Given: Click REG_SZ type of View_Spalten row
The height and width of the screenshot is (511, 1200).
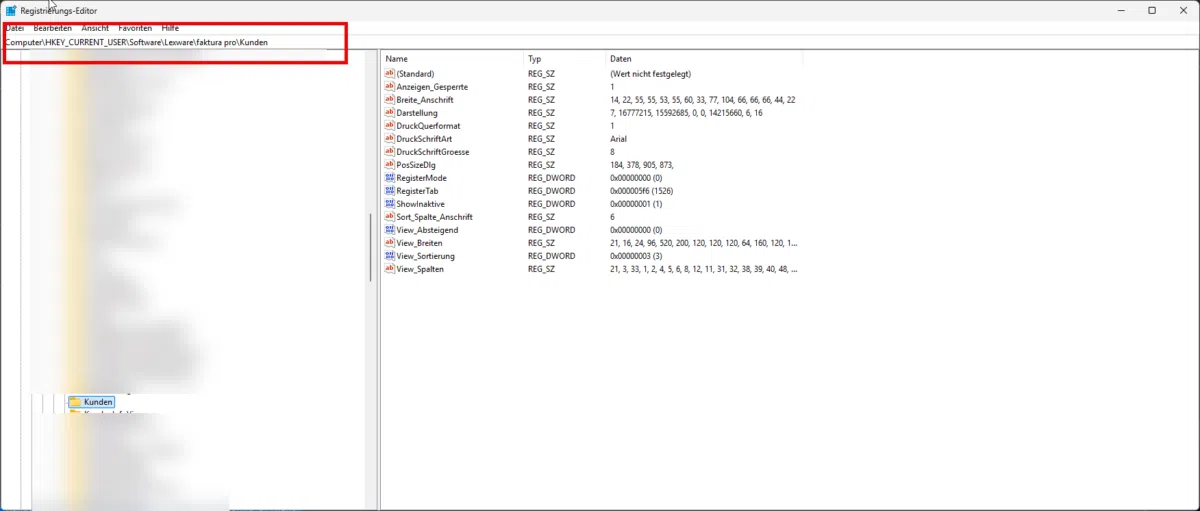Looking at the screenshot, I should pyautogui.click(x=541, y=269).
